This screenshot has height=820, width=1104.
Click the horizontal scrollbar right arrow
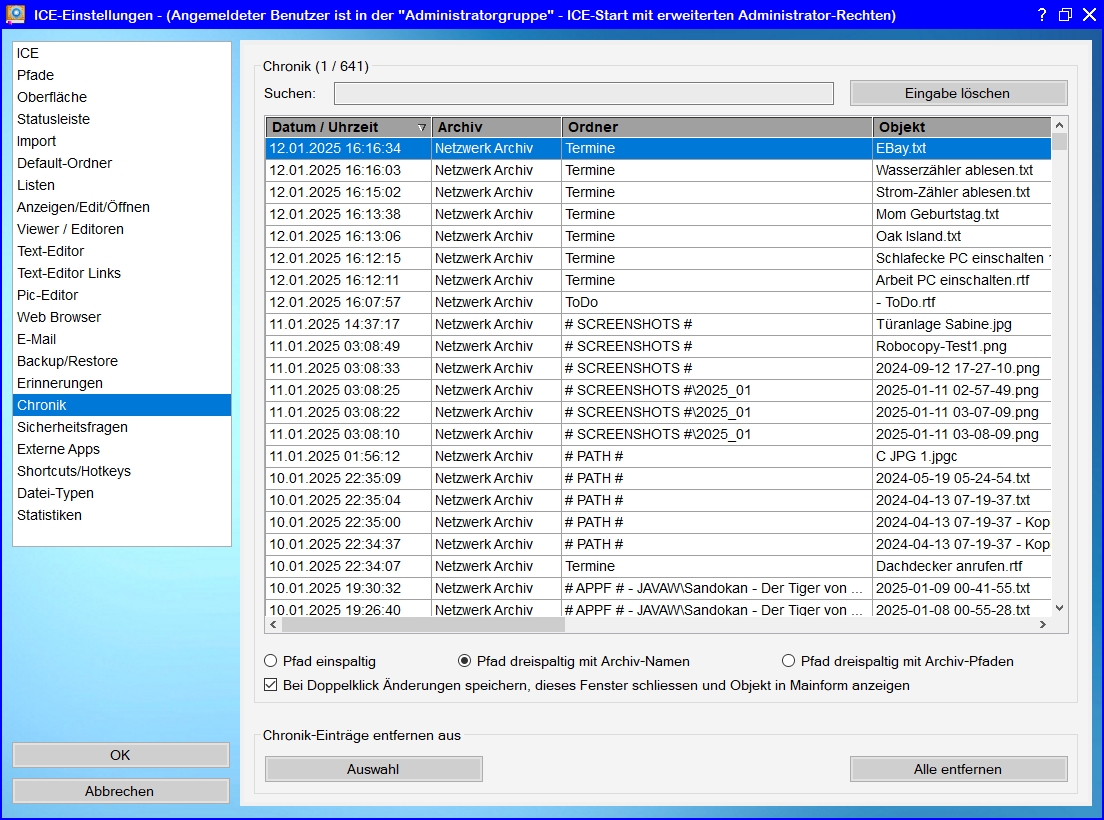[1043, 624]
